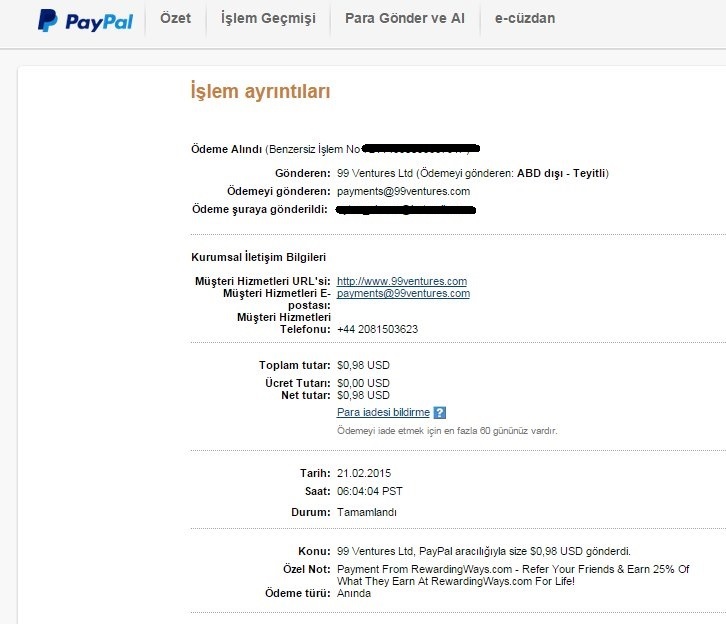726x624 pixels.
Task: Go to the e-cüzdan tab
Action: tap(525, 18)
